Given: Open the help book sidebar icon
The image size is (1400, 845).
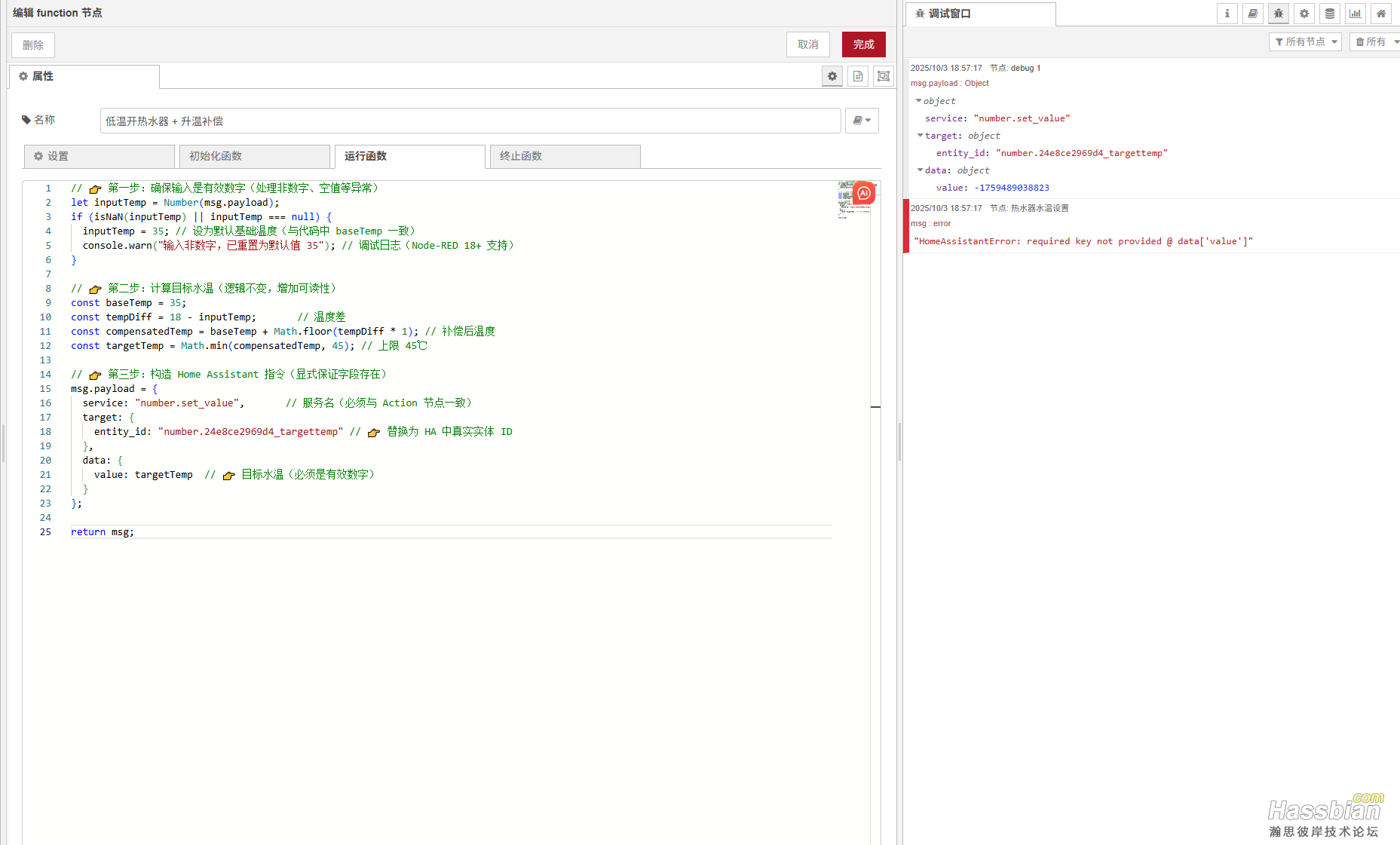Looking at the screenshot, I should click(1252, 14).
